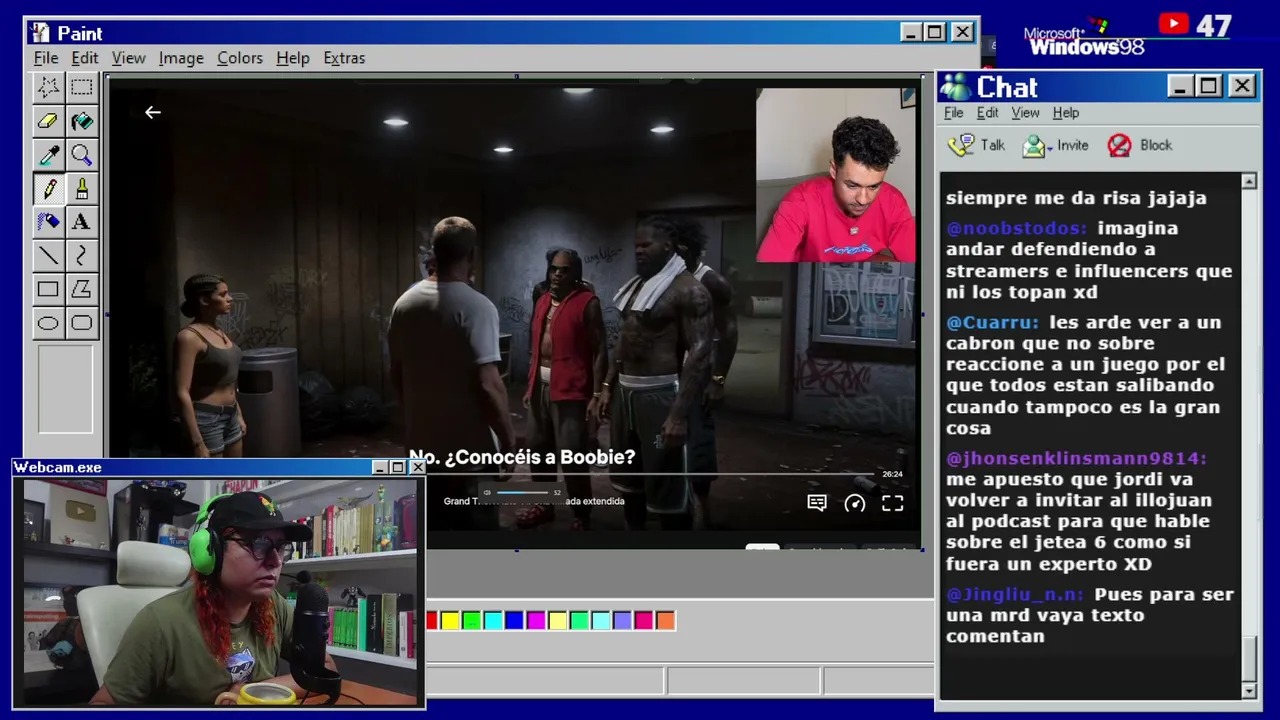Click the Paint title bar app icon
This screenshot has width=1280, height=720.
[40, 33]
